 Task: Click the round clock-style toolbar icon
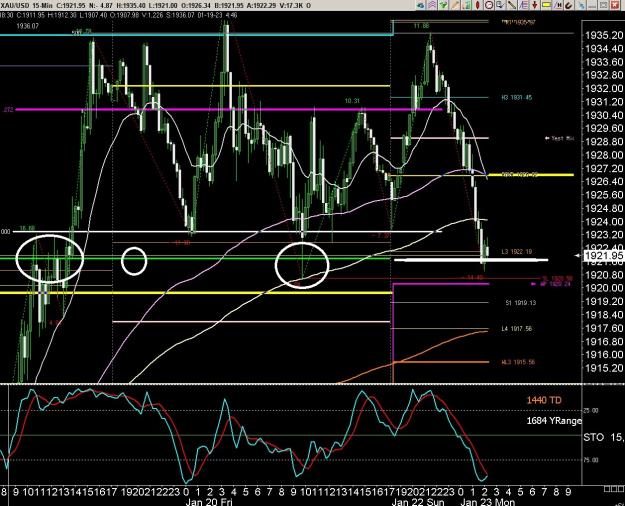point(489,5)
